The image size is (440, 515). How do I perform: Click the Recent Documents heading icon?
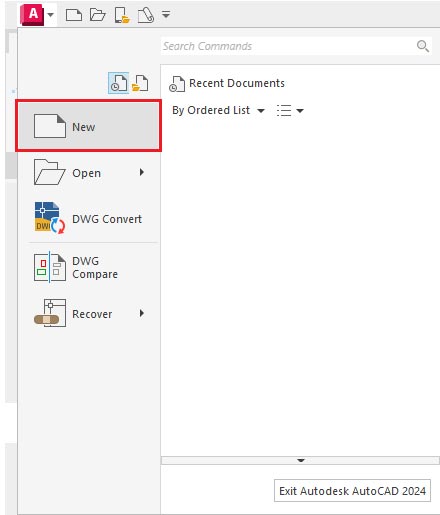(x=177, y=84)
